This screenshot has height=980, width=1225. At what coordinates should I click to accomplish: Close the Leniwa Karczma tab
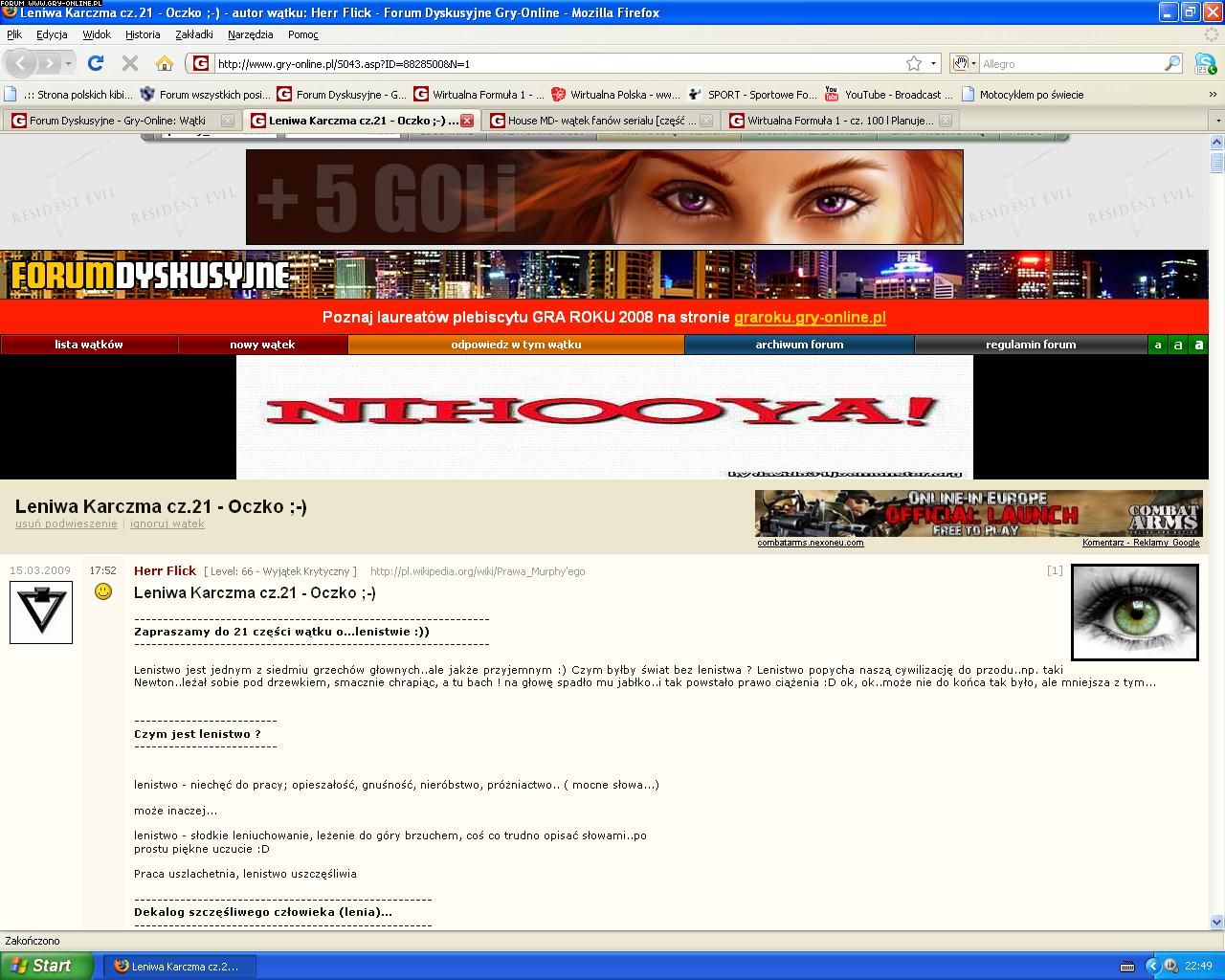click(x=467, y=121)
